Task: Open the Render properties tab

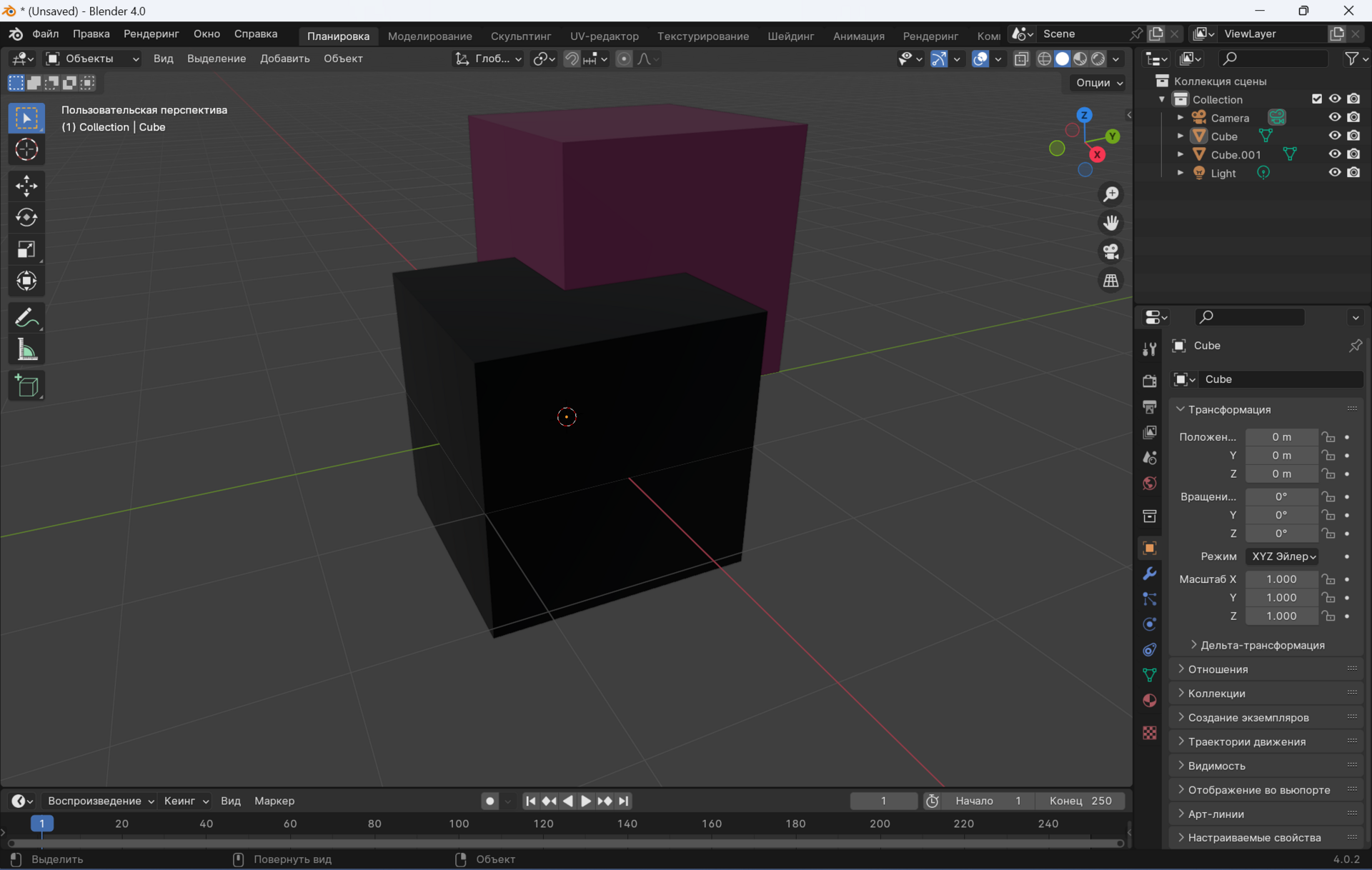Action: point(1149,381)
